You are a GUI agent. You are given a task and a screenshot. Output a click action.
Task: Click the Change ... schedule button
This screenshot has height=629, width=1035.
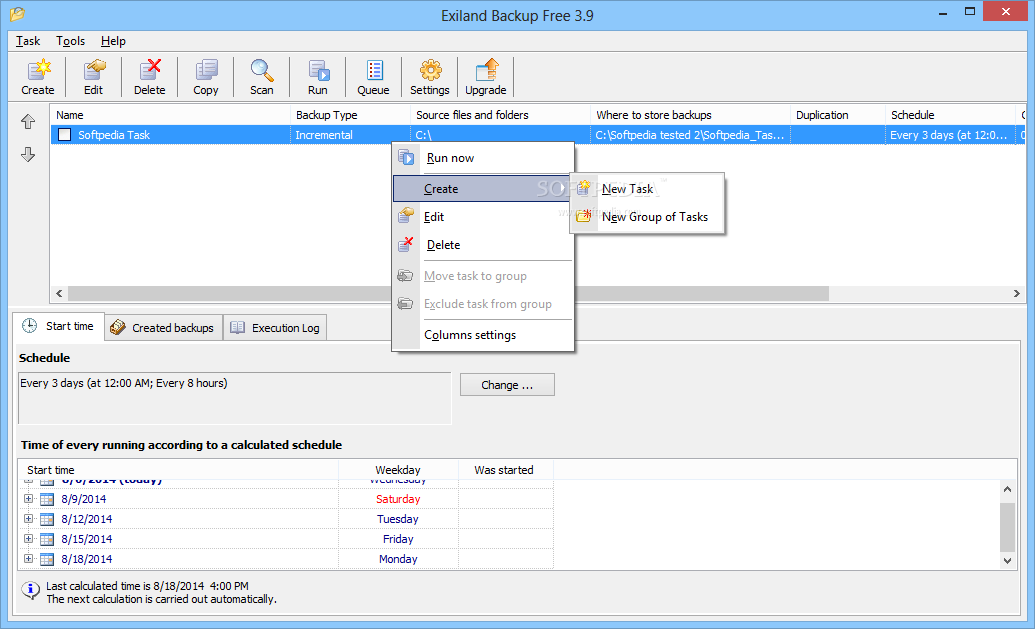(x=507, y=385)
